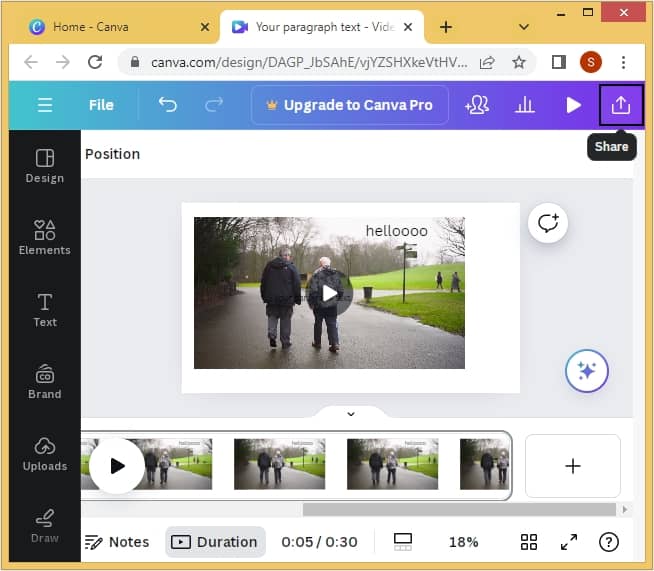Click the Present play icon in header
654x571 pixels.
tap(574, 105)
